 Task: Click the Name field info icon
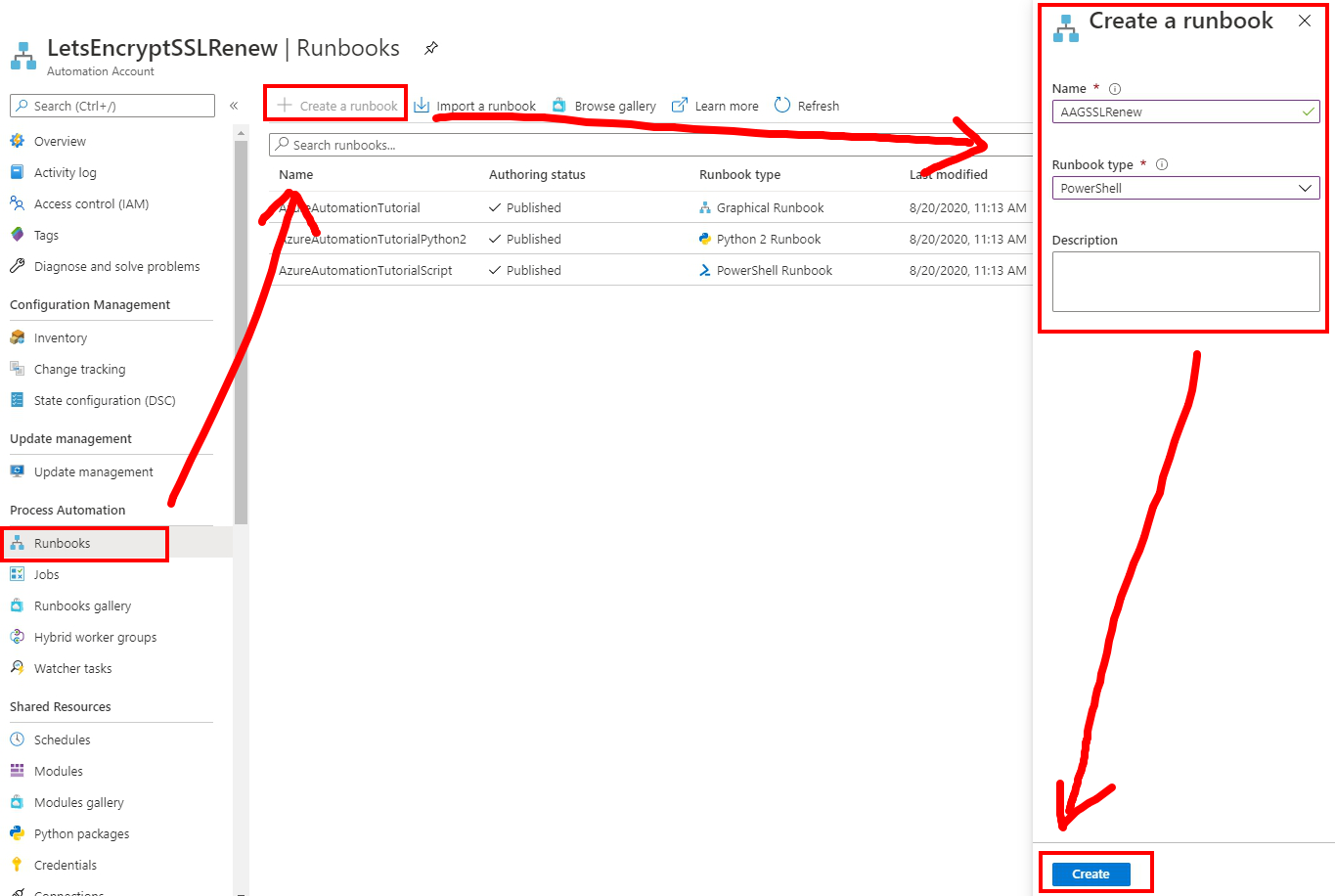(1115, 89)
